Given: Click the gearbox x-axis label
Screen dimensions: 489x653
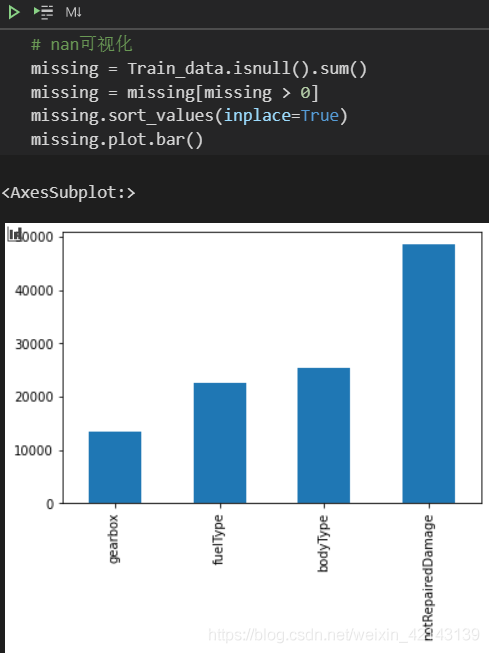Looking at the screenshot, I should (x=113, y=539).
